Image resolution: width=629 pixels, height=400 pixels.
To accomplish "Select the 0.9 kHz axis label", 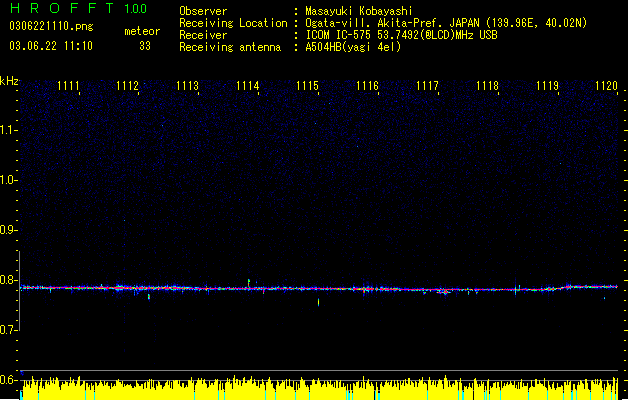I will (9, 230).
